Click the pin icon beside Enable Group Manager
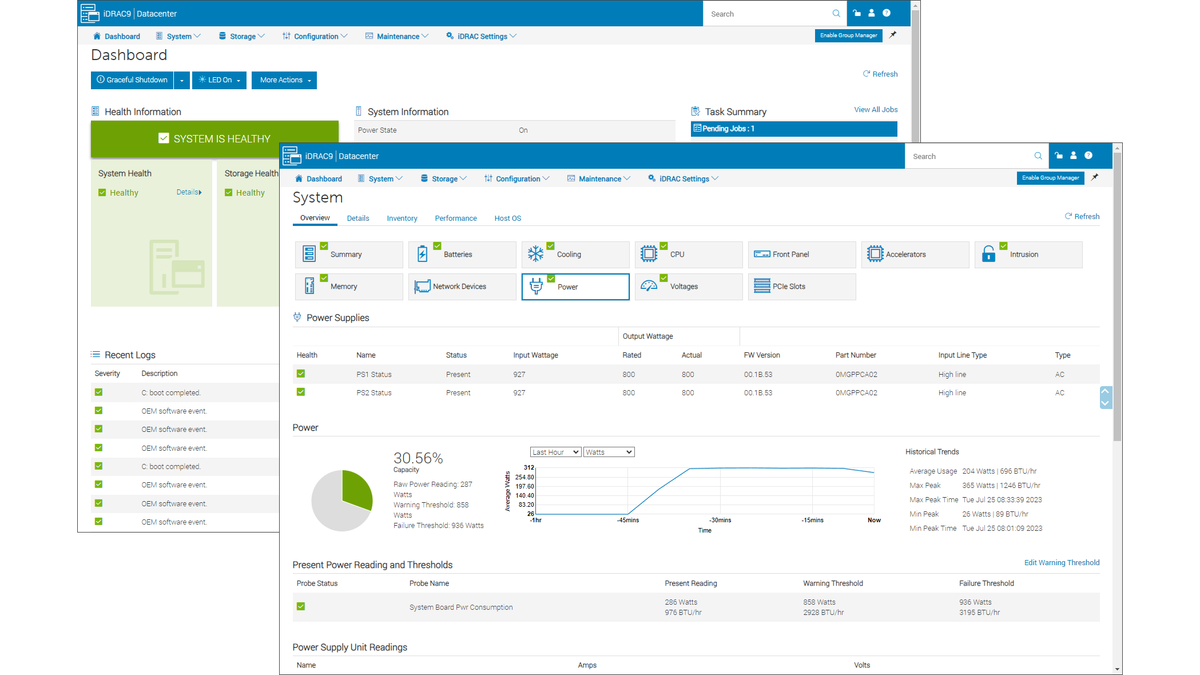Viewport: 1200px width, 675px height. [1095, 178]
